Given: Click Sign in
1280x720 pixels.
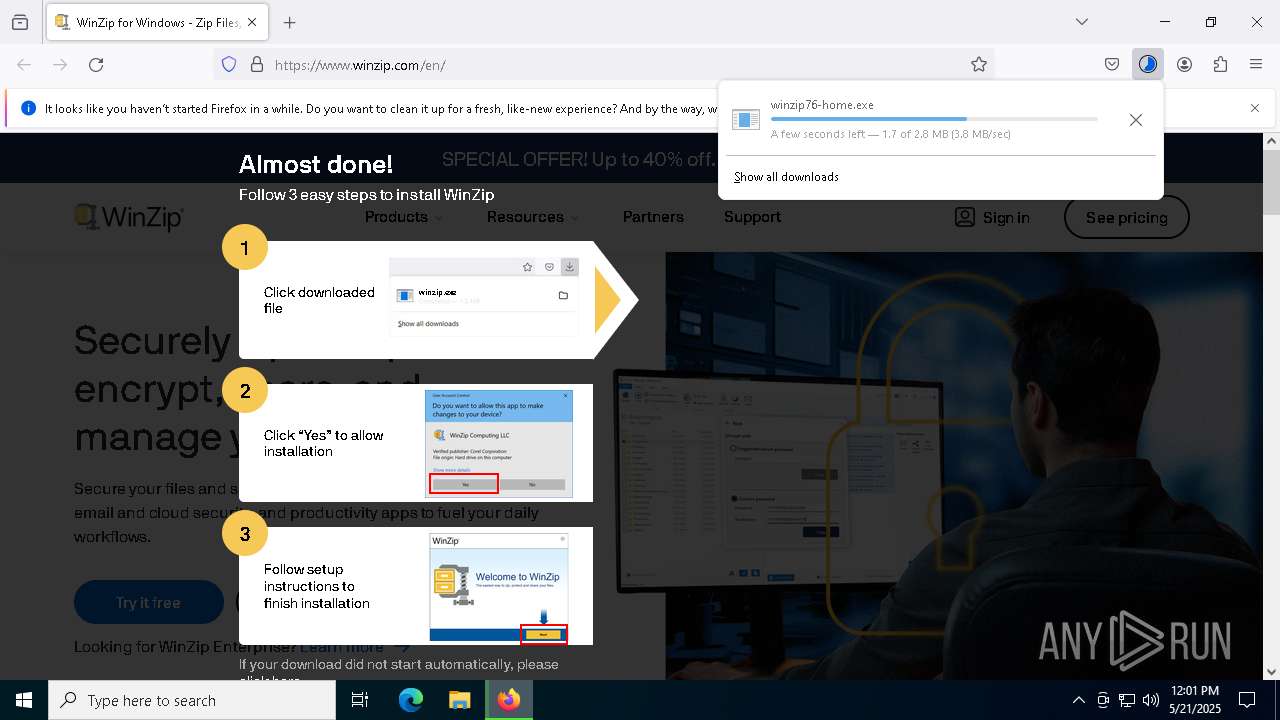Looking at the screenshot, I should [992, 217].
